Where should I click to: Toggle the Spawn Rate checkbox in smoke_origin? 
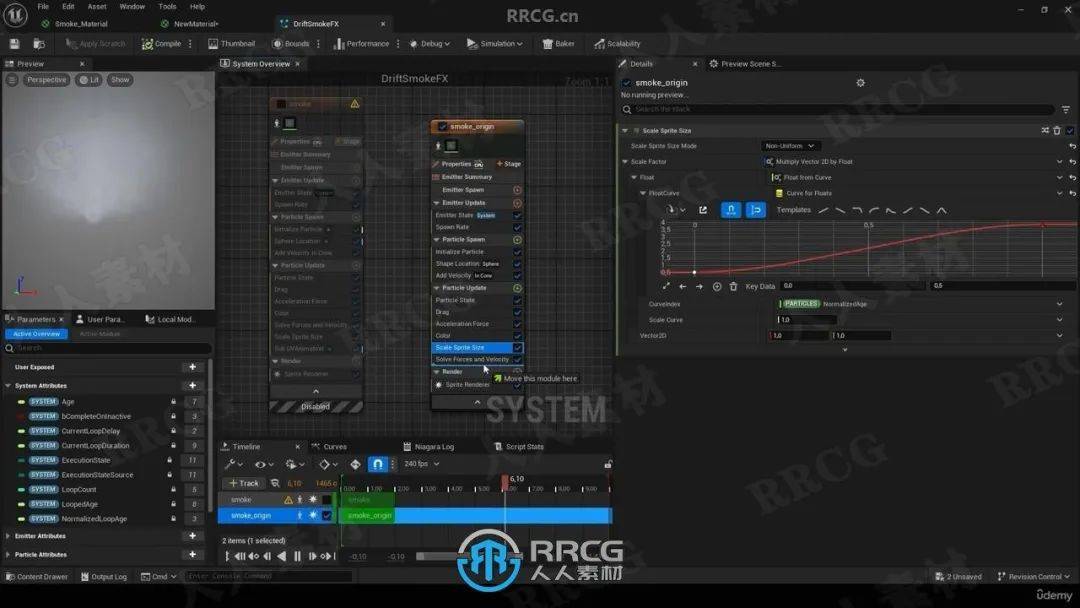coord(517,227)
